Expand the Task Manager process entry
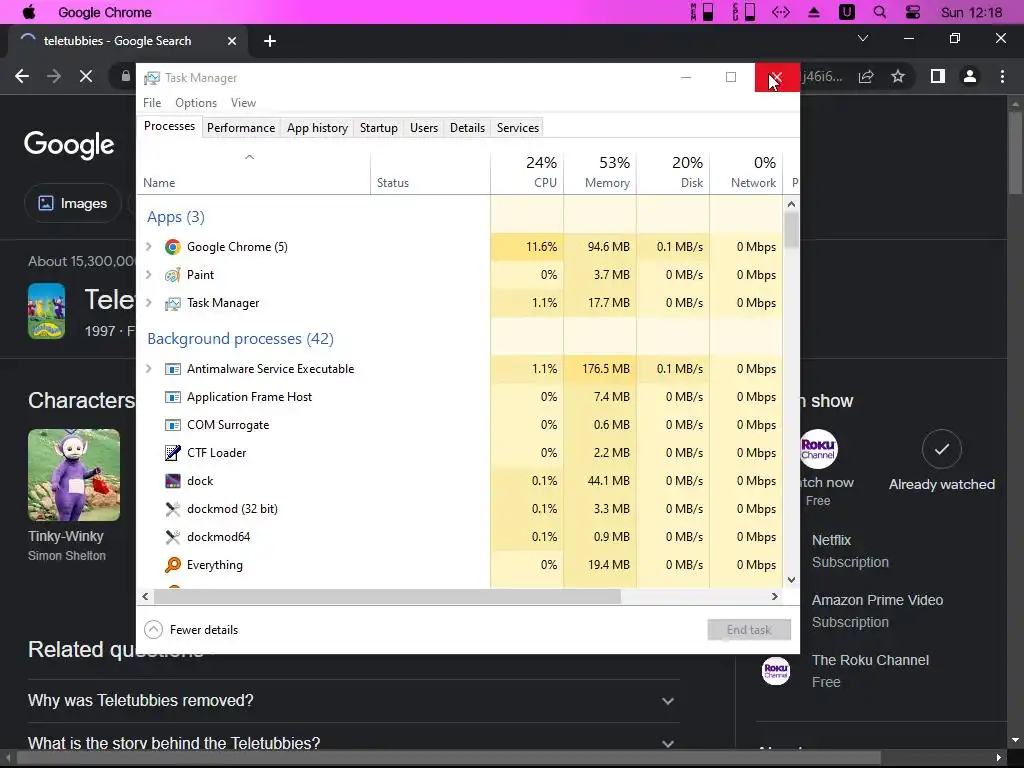The image size is (1024, 768). pyautogui.click(x=149, y=303)
